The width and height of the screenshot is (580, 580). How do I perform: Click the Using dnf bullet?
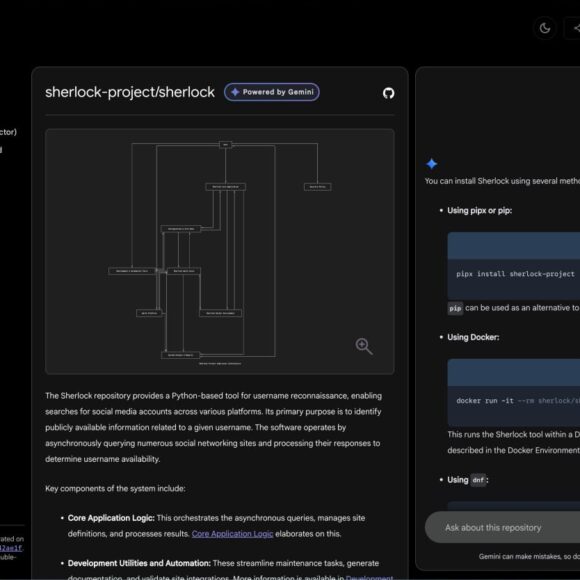(x=468, y=480)
